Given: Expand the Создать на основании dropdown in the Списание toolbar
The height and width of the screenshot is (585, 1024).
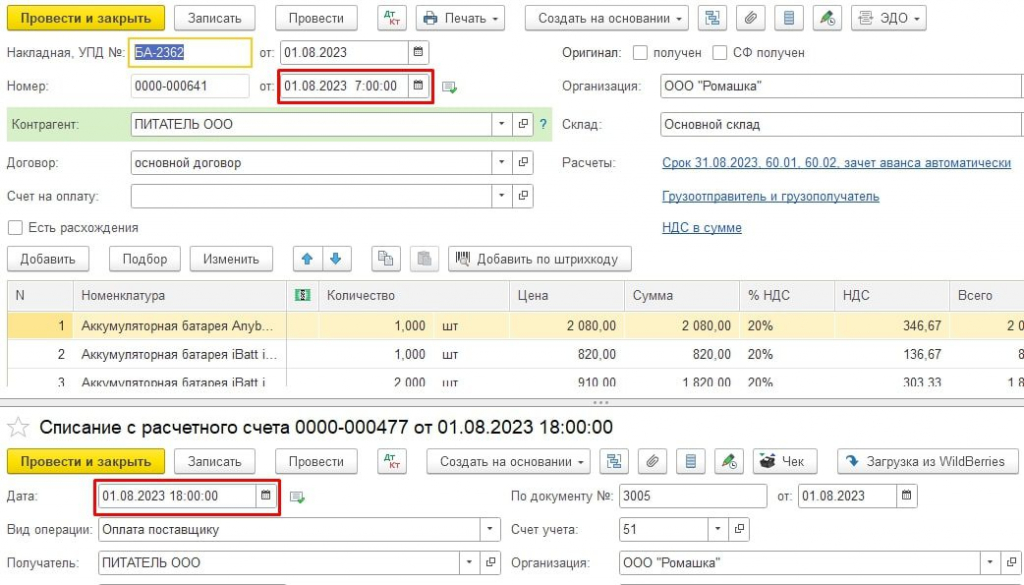Looking at the screenshot, I should 509,461.
